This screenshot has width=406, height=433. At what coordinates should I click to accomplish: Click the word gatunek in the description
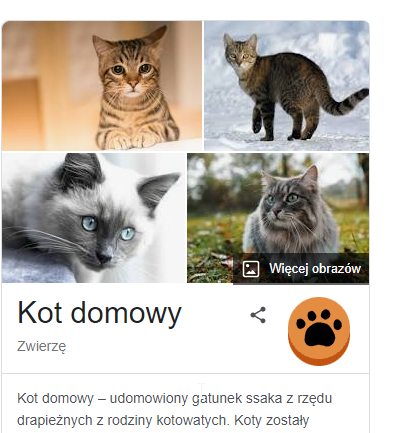[x=217, y=399]
